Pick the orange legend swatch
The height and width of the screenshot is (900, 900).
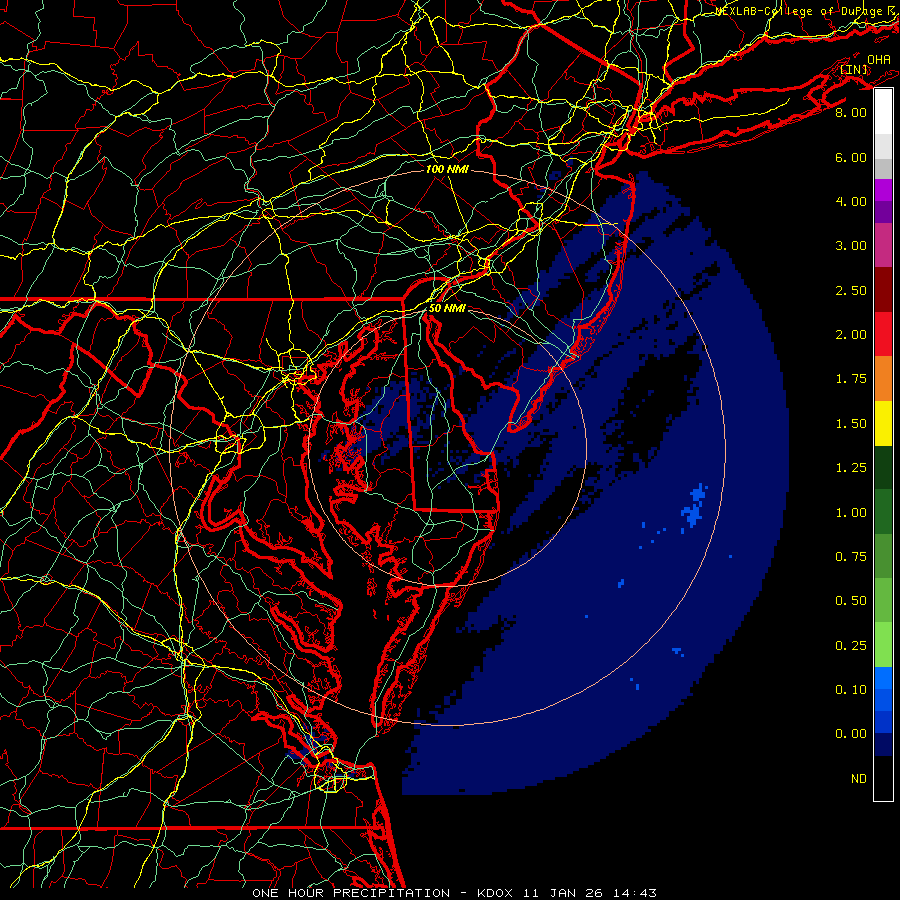coord(883,379)
